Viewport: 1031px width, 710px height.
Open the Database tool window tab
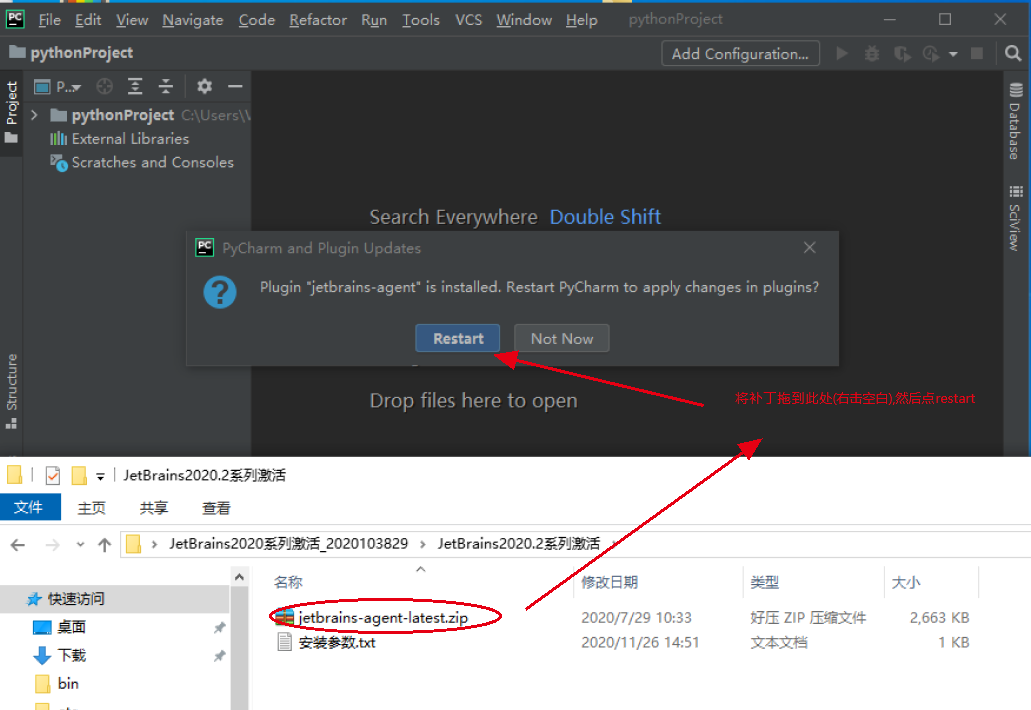coord(1015,121)
